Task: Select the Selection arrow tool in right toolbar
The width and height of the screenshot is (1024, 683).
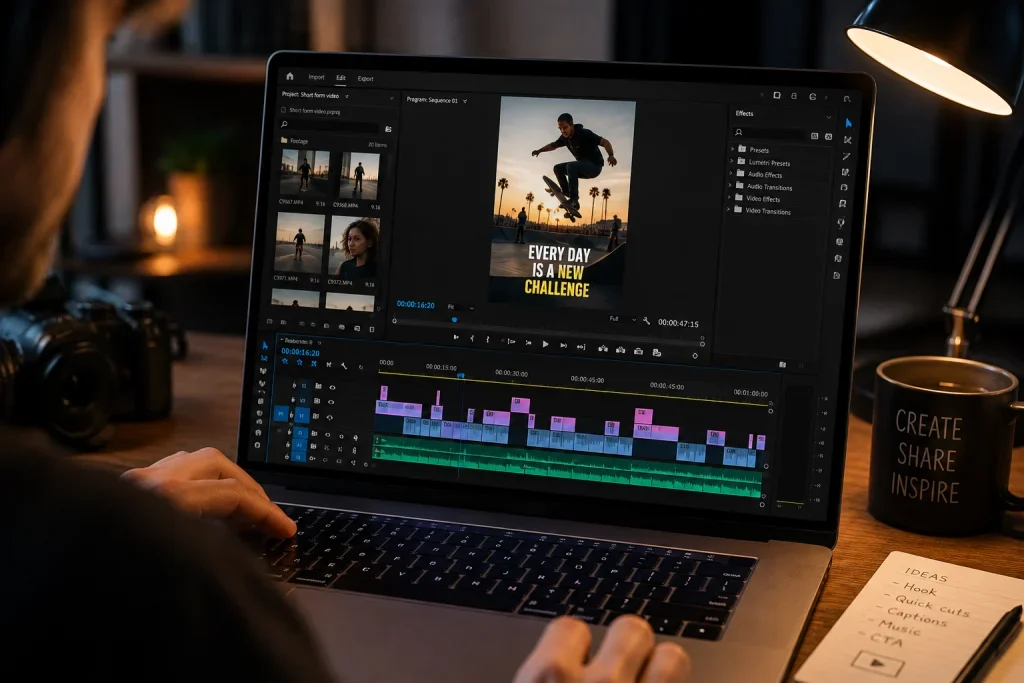Action: tap(848, 123)
